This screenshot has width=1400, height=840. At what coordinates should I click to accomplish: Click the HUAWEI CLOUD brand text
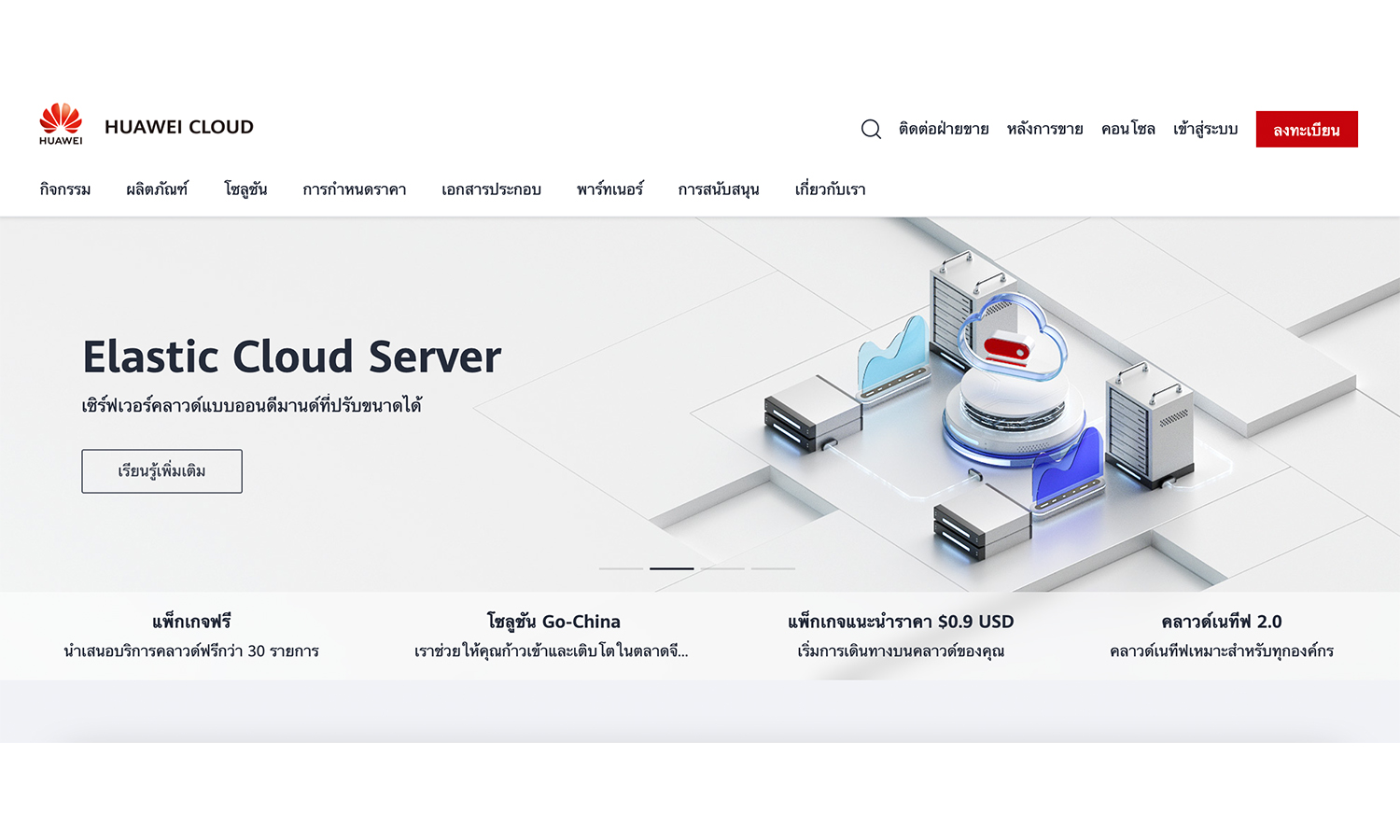click(179, 127)
